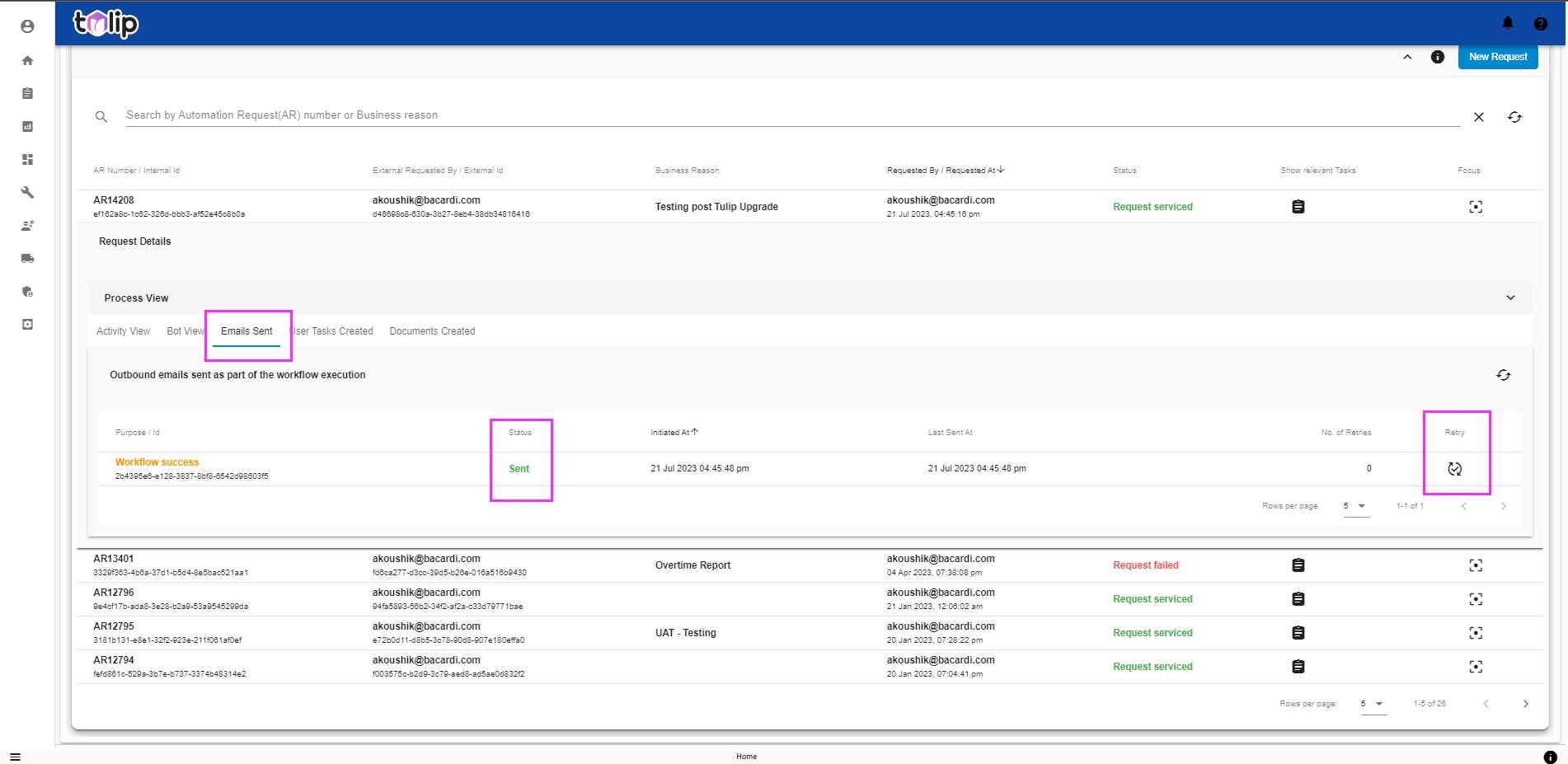Viewport: 1568px width, 764px height.
Task: Select the Emails Sent tab
Action: point(246,331)
